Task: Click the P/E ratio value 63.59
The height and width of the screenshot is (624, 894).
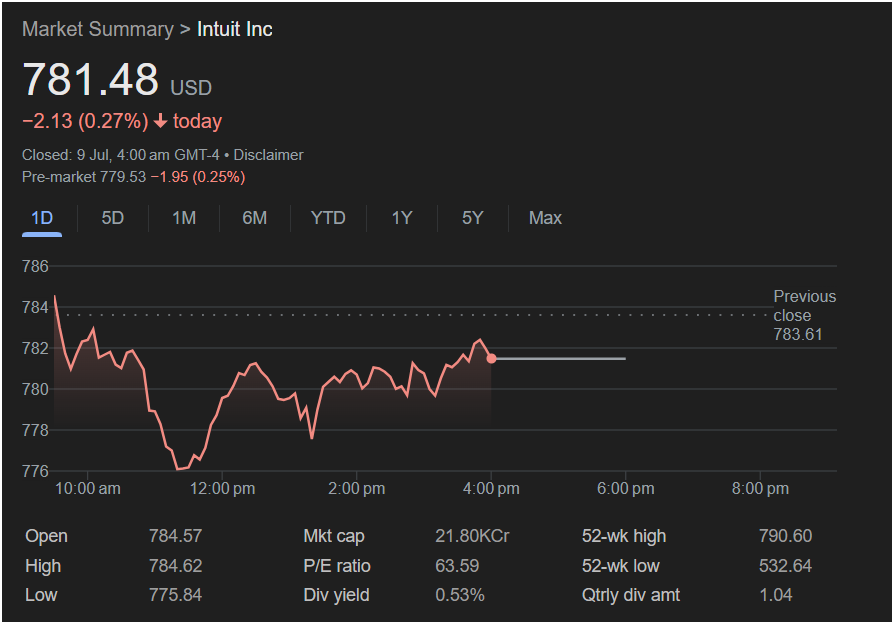Action: tap(457, 566)
